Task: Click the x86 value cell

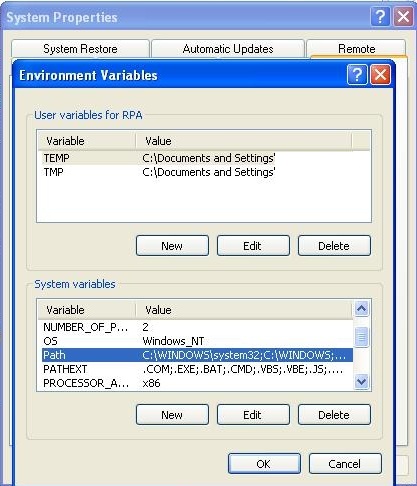Action: pos(151,383)
